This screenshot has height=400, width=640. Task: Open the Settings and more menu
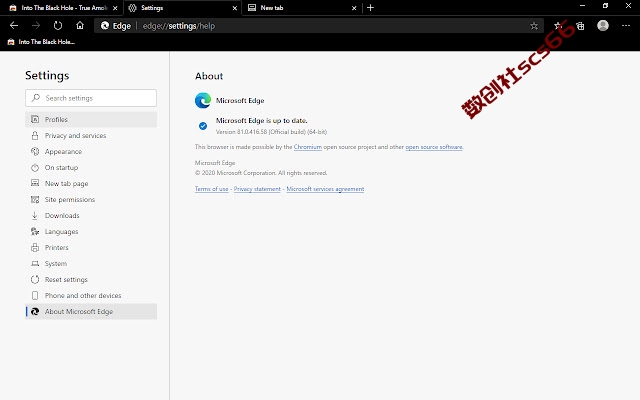pos(626,26)
